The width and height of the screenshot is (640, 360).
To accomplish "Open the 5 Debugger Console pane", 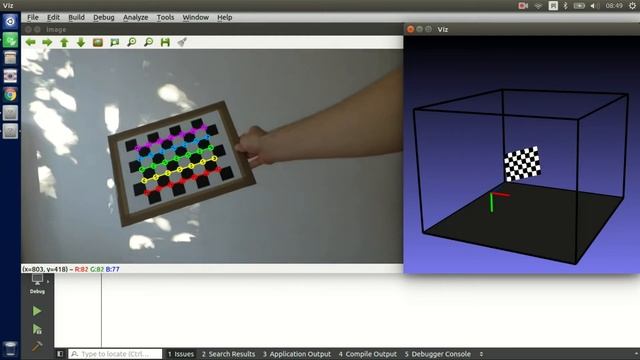I will [438, 354].
